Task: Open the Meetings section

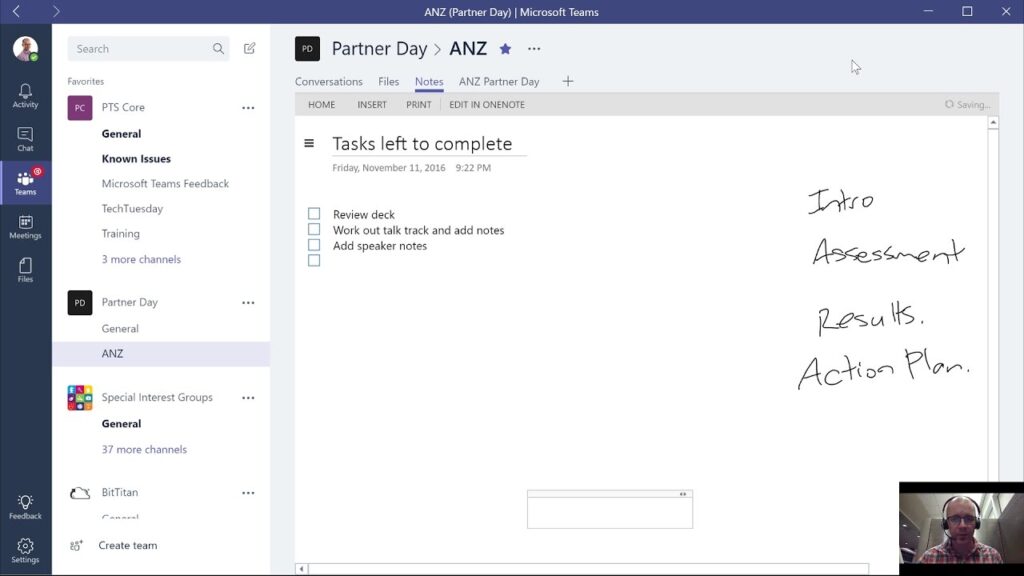Action: (25, 228)
